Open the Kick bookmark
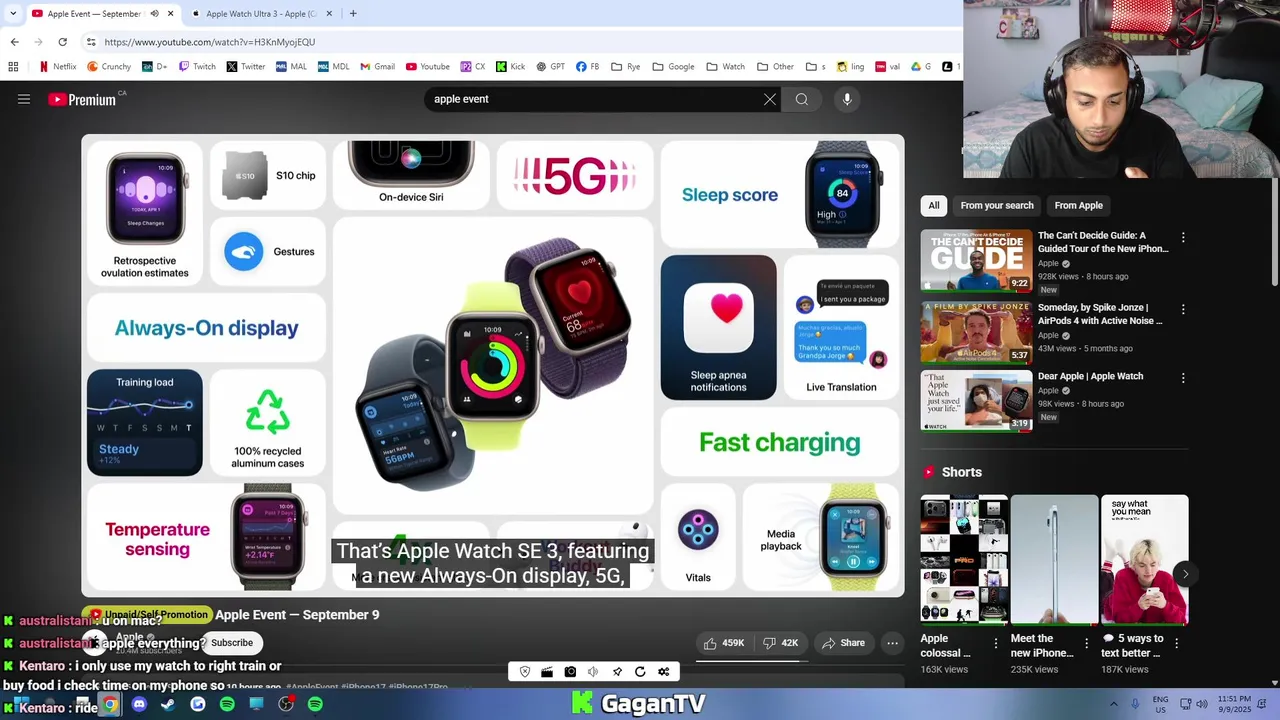The height and width of the screenshot is (720, 1280). click(510, 67)
